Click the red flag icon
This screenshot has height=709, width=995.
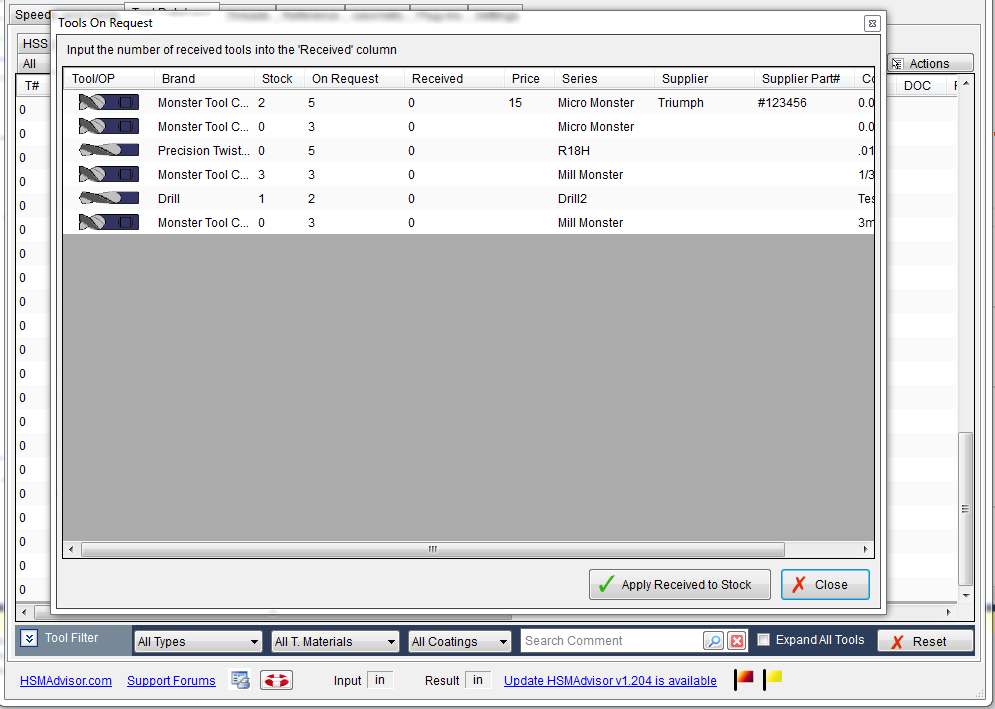pyautogui.click(x=744, y=679)
